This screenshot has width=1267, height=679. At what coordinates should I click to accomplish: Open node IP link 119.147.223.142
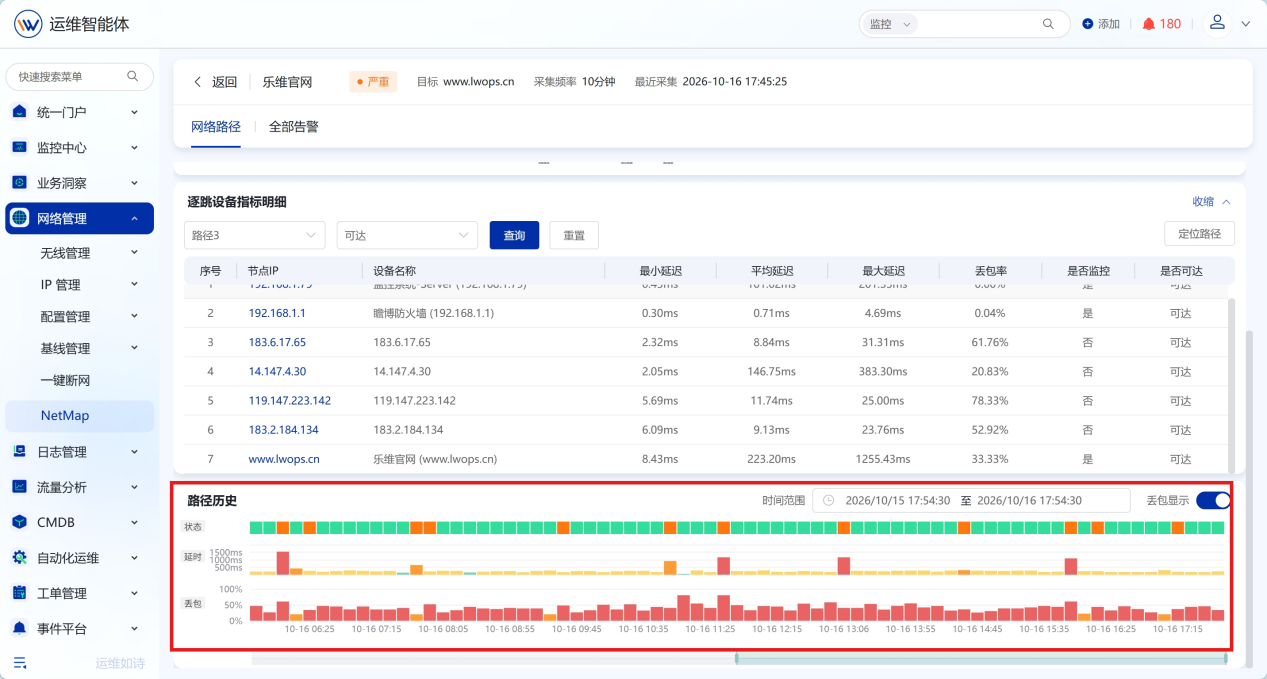(x=290, y=400)
